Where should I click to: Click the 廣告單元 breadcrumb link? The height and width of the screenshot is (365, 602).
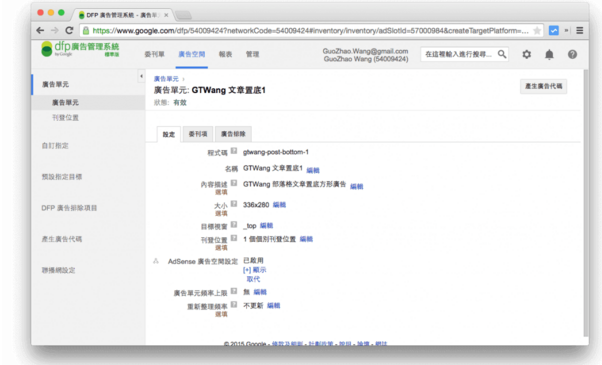coord(166,79)
